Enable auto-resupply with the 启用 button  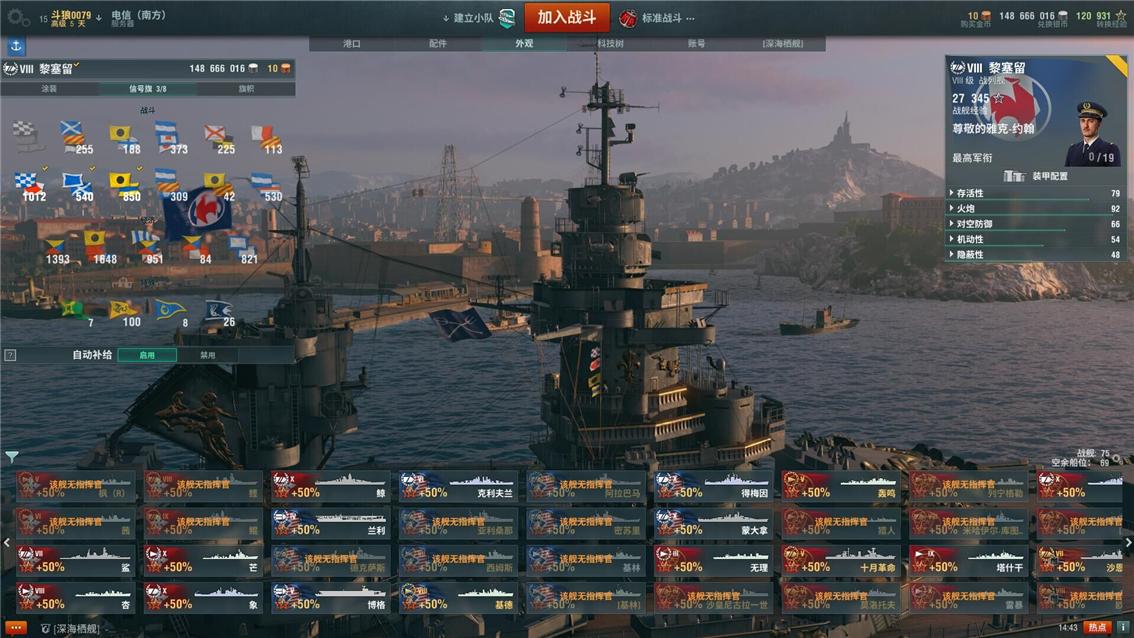coord(147,355)
